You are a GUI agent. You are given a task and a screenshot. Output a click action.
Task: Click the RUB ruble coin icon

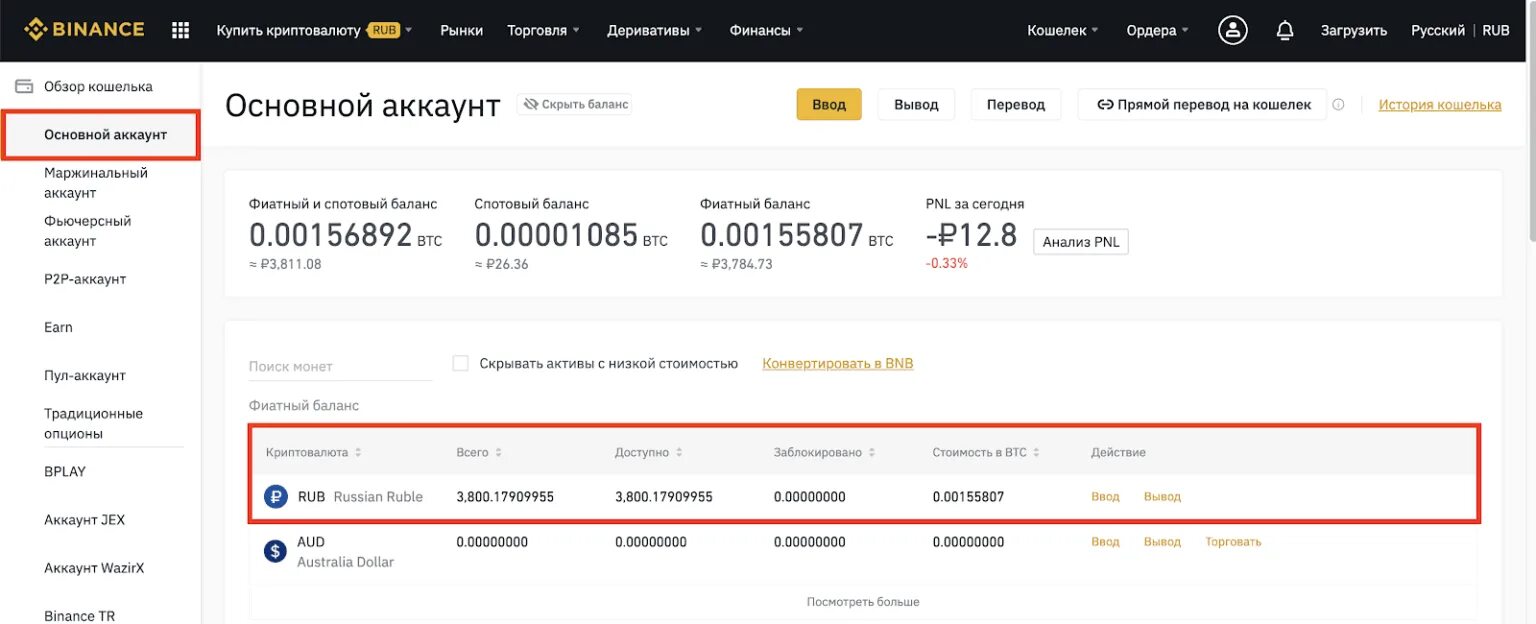click(275, 496)
